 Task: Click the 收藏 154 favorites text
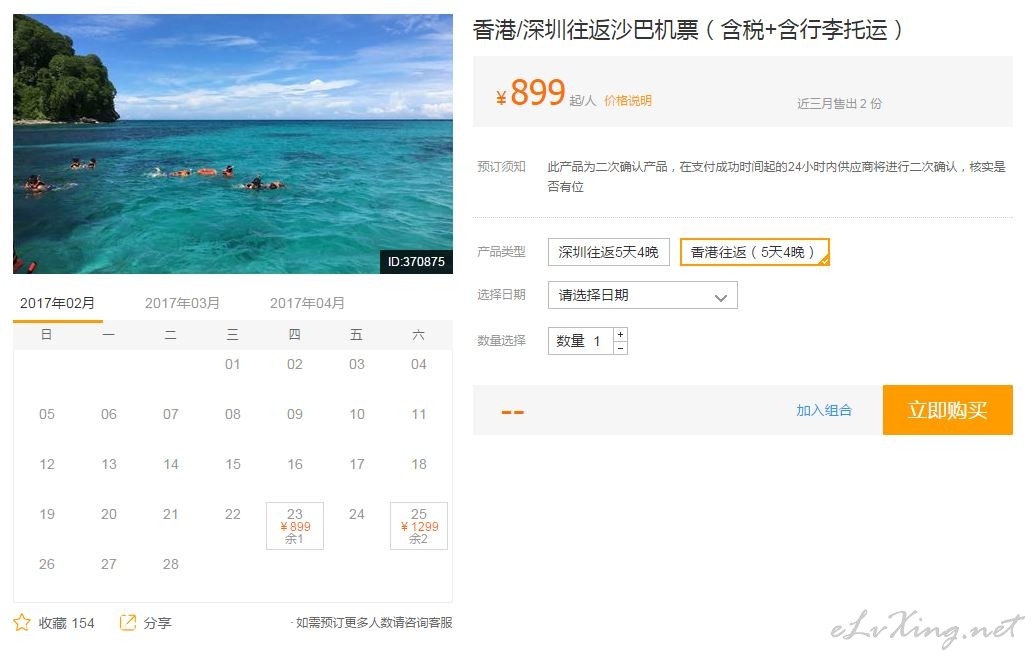[67, 623]
